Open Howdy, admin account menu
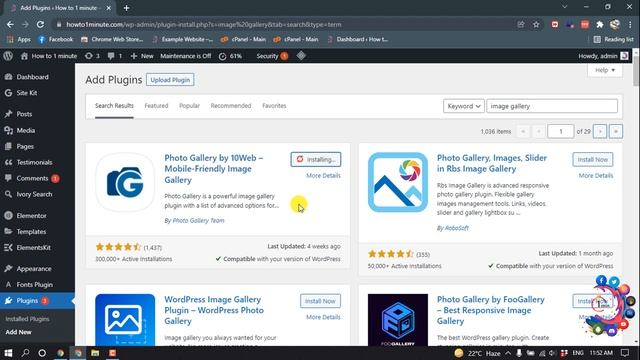Image resolution: width=640 pixels, height=360 pixels. coord(603,56)
